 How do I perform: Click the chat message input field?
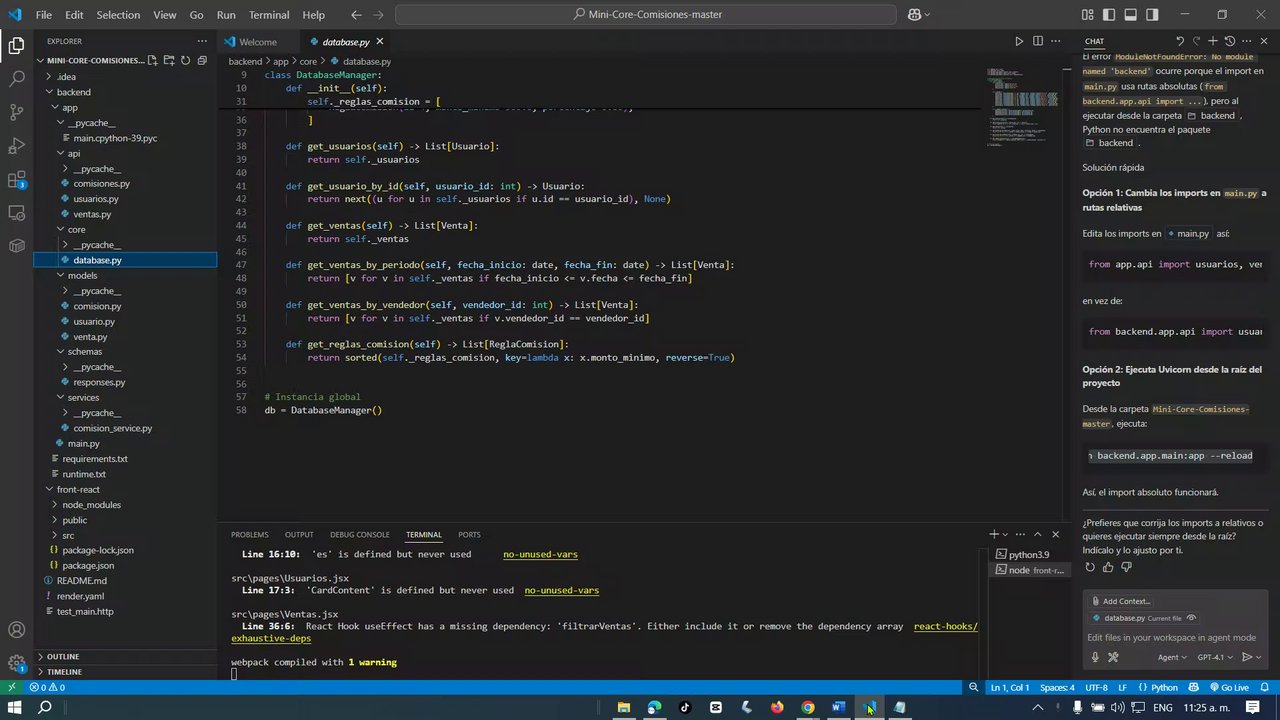pyautogui.click(x=1171, y=637)
